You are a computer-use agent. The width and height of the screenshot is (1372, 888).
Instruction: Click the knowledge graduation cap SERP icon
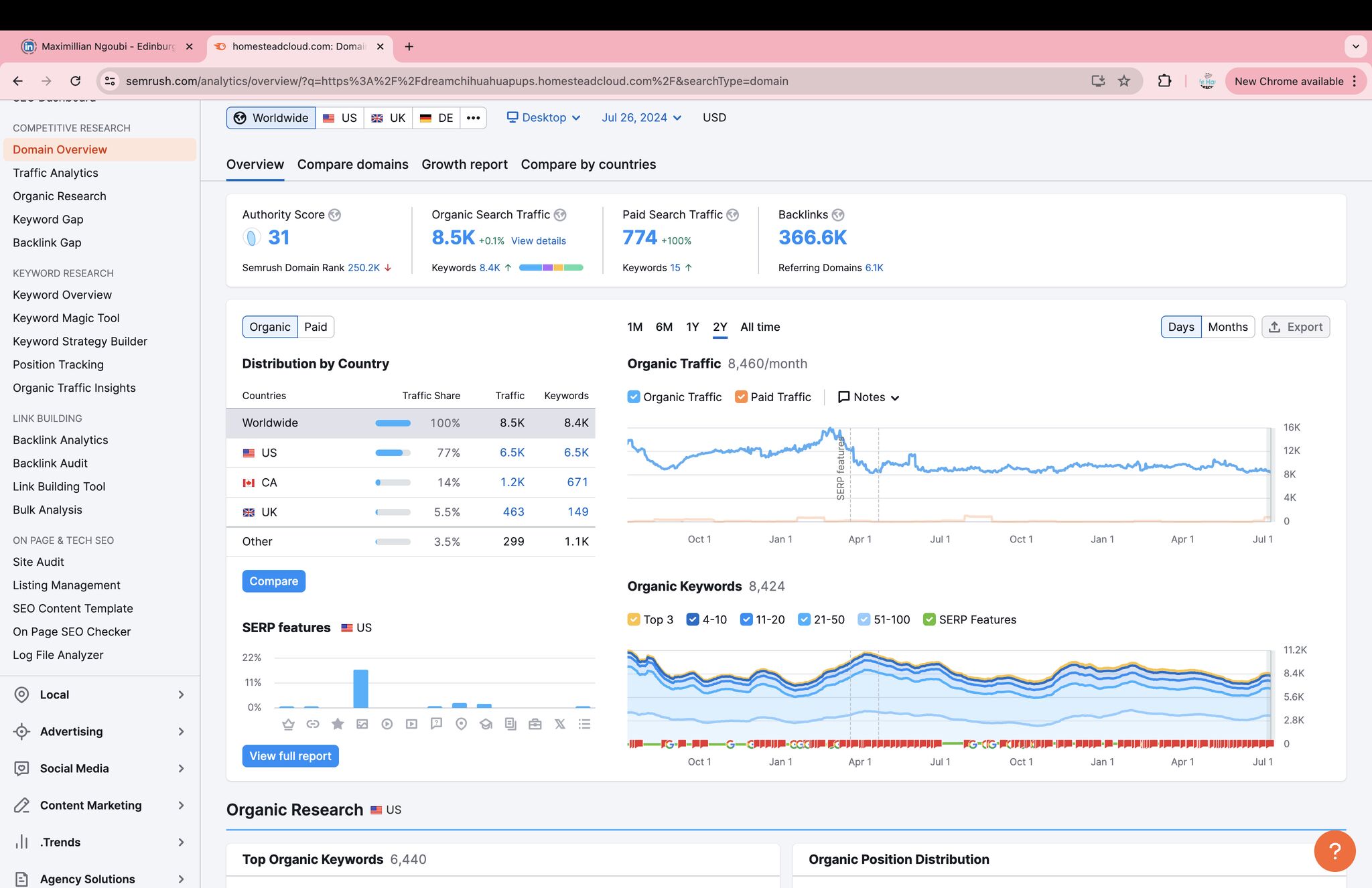(x=486, y=724)
